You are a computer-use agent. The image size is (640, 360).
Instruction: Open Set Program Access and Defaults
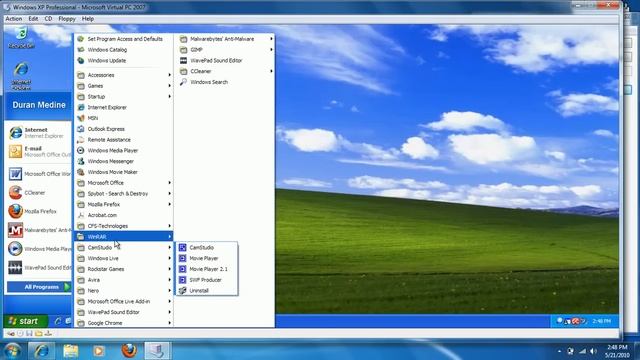(x=124, y=39)
